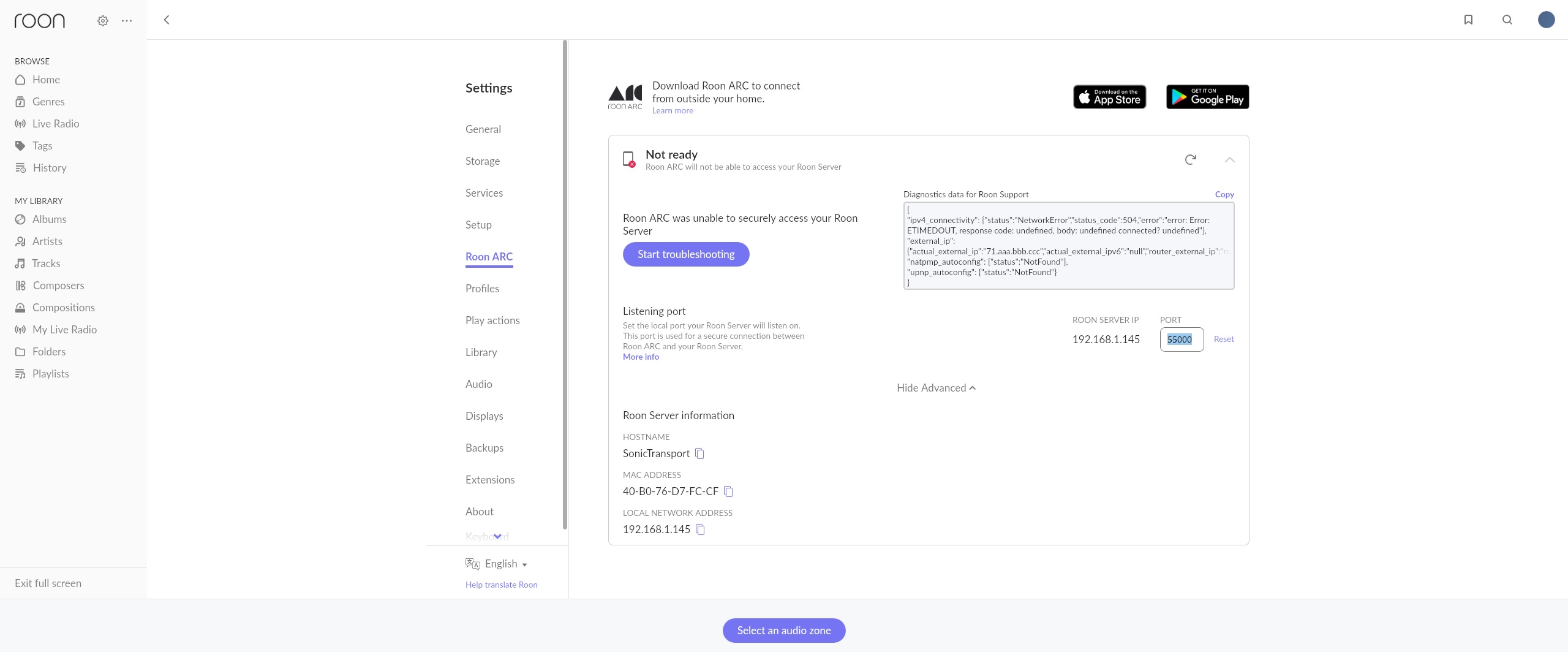This screenshot has height=652, width=1568.
Task: Open the user profile avatar
Action: pyautogui.click(x=1547, y=20)
